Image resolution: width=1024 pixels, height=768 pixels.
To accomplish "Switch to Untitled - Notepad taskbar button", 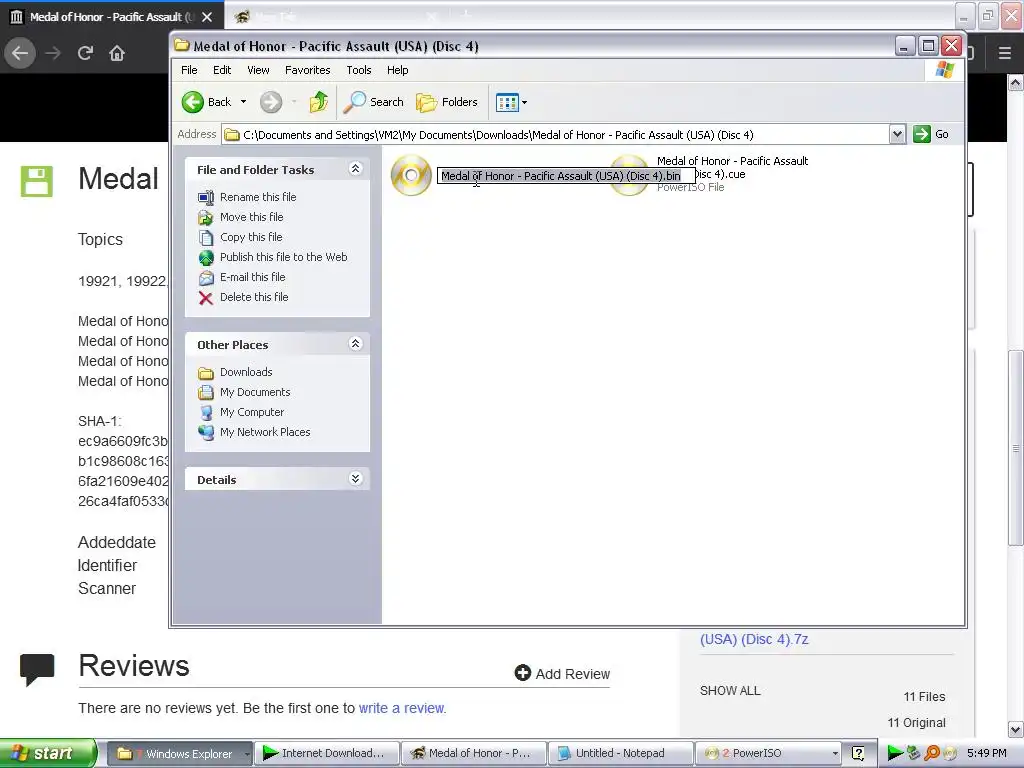I will click(x=619, y=754).
